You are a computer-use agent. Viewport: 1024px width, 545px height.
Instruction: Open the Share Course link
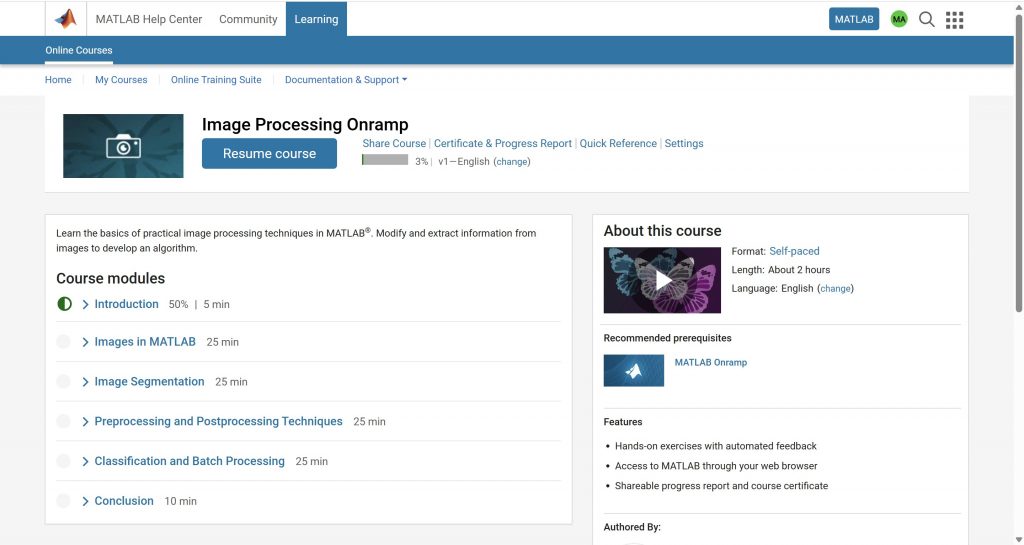[394, 143]
